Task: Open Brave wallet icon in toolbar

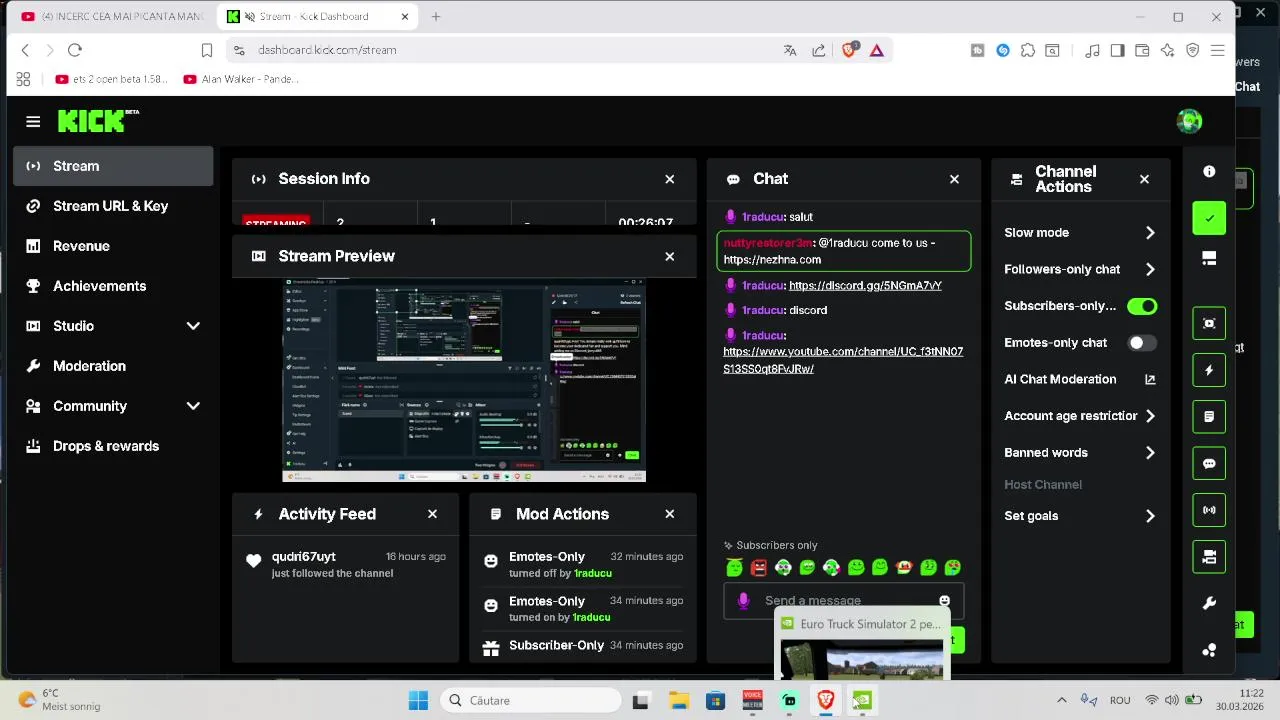Action: tap(1142, 50)
